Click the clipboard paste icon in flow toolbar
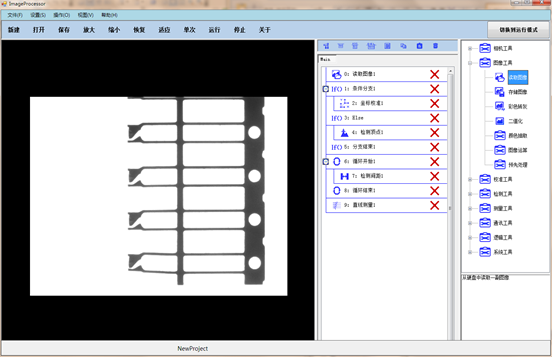Screen dimensions: 554x361 point(419,46)
